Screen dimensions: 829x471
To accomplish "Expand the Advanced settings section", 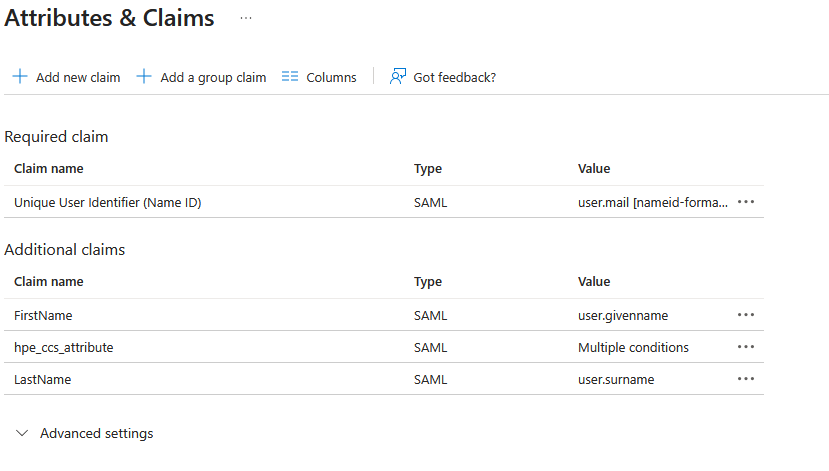I will coord(96,434).
